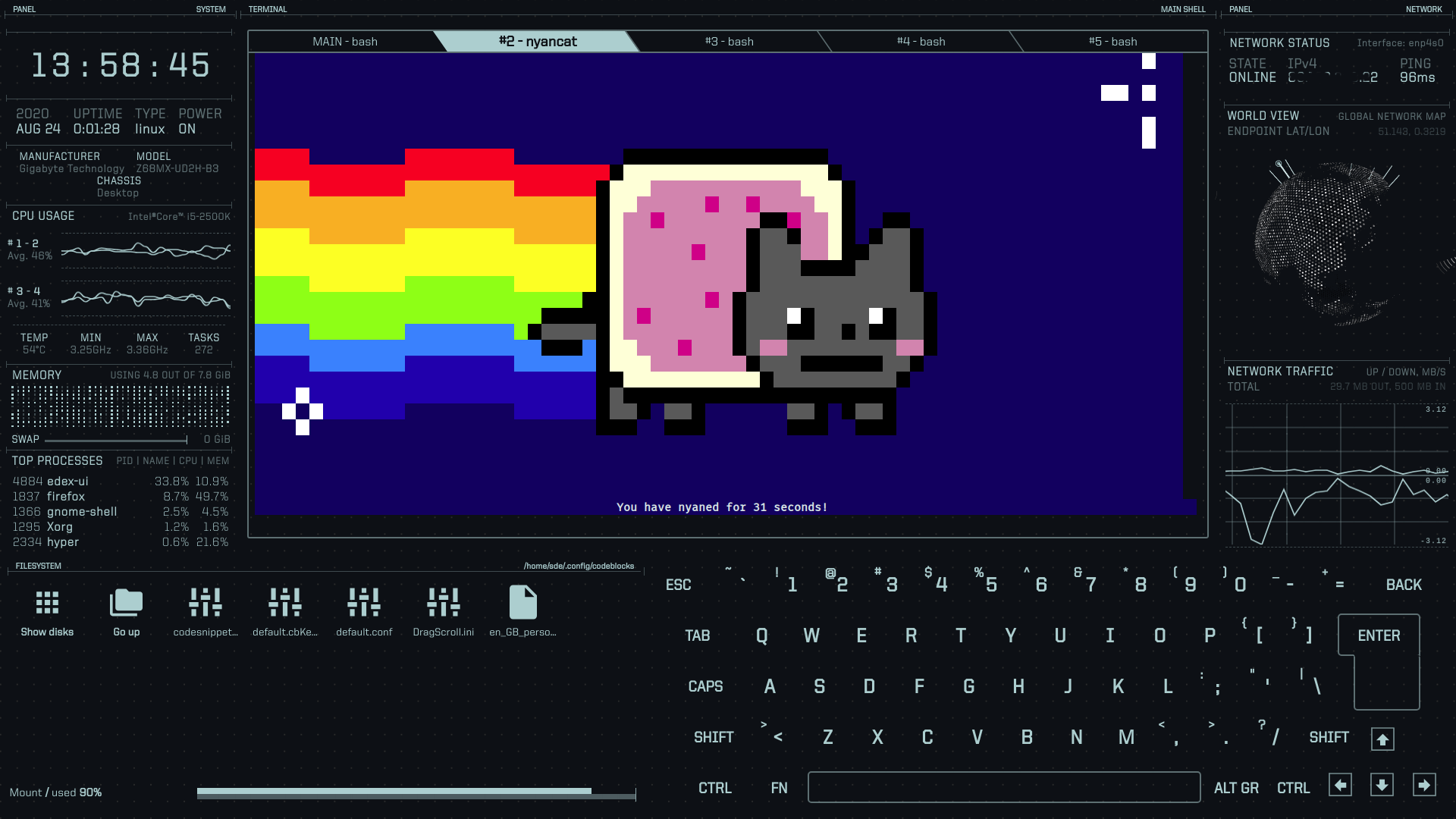
Task: Toggle the left SHIFT key
Action: pyautogui.click(x=713, y=736)
